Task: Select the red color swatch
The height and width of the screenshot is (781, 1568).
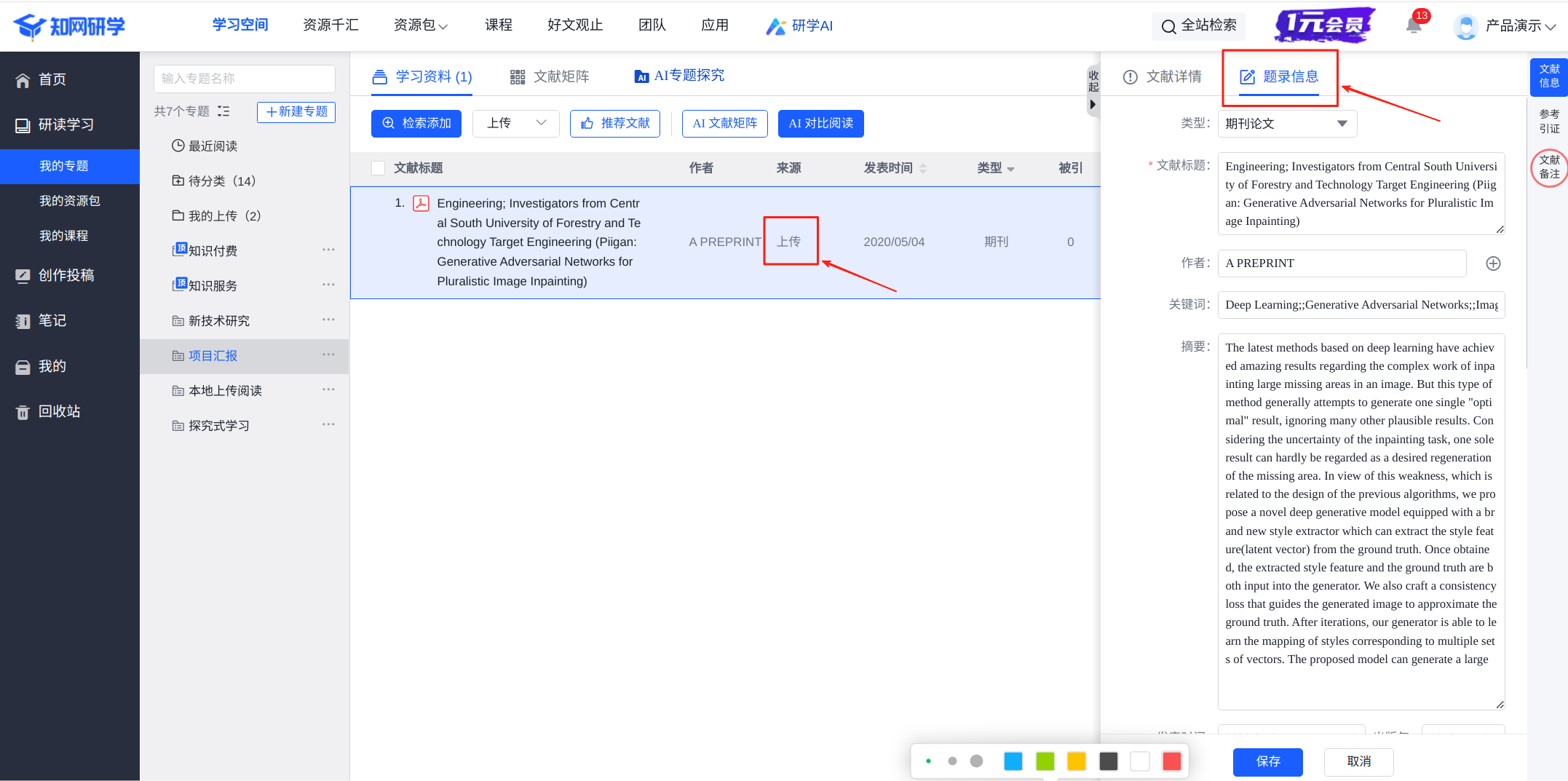Action: point(1171,761)
